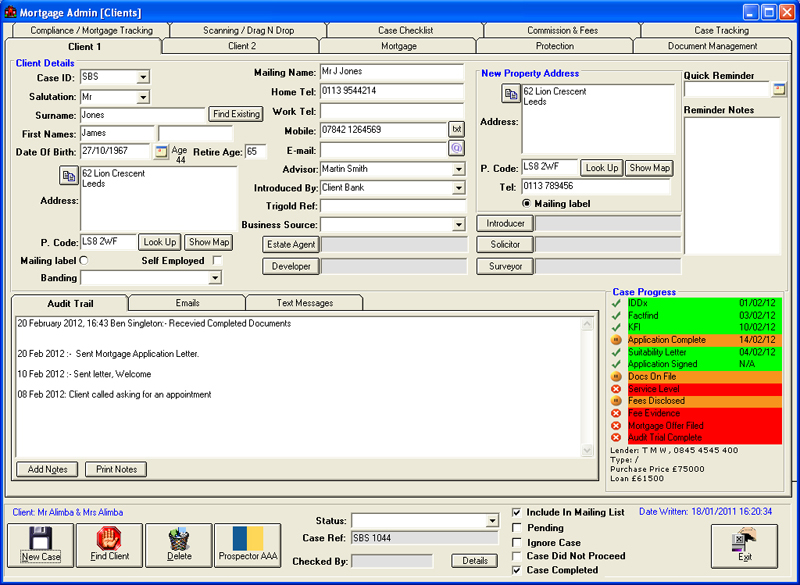Click the Solicitor button

pos(505,244)
